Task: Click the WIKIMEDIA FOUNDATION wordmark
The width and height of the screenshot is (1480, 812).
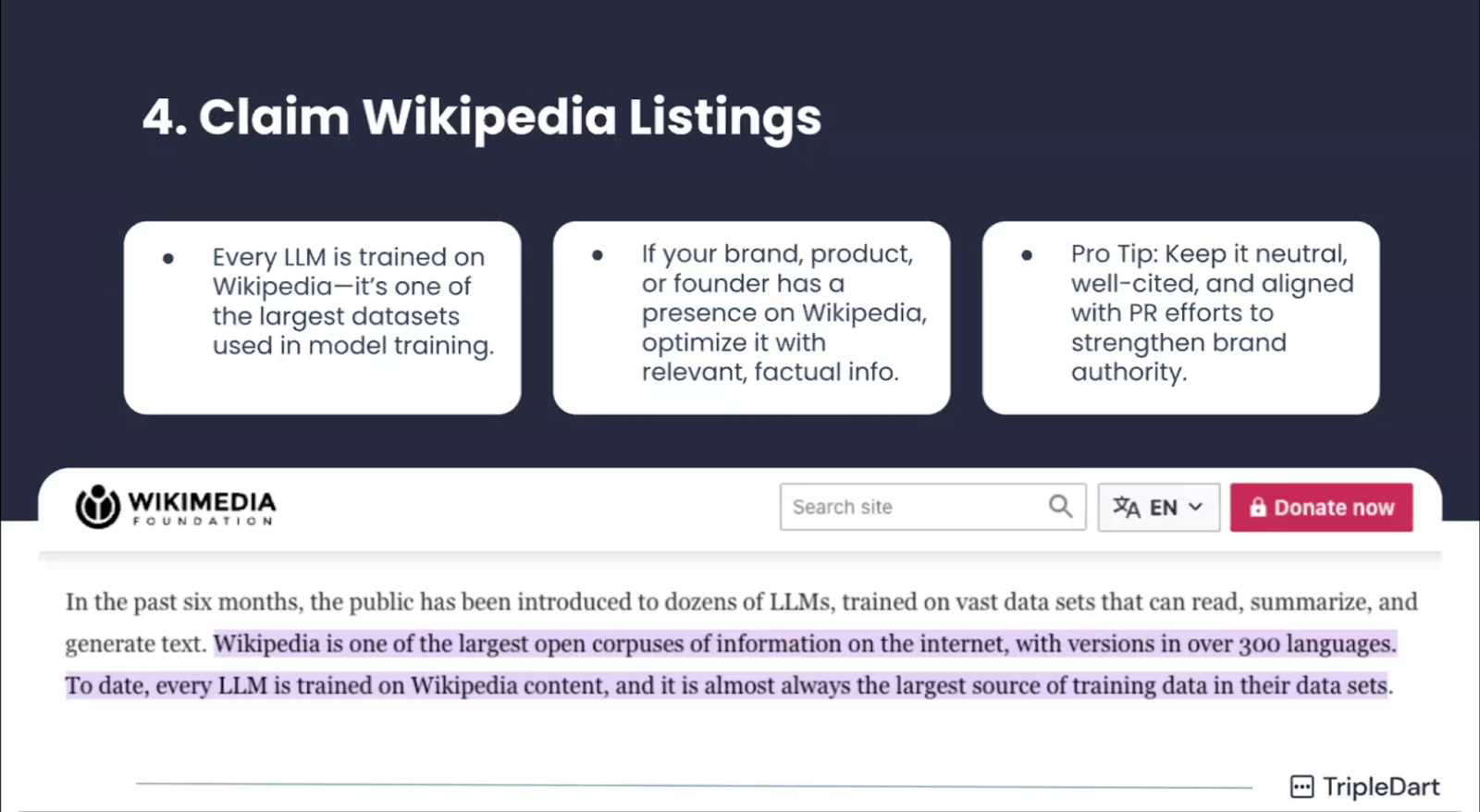Action: [x=202, y=506]
